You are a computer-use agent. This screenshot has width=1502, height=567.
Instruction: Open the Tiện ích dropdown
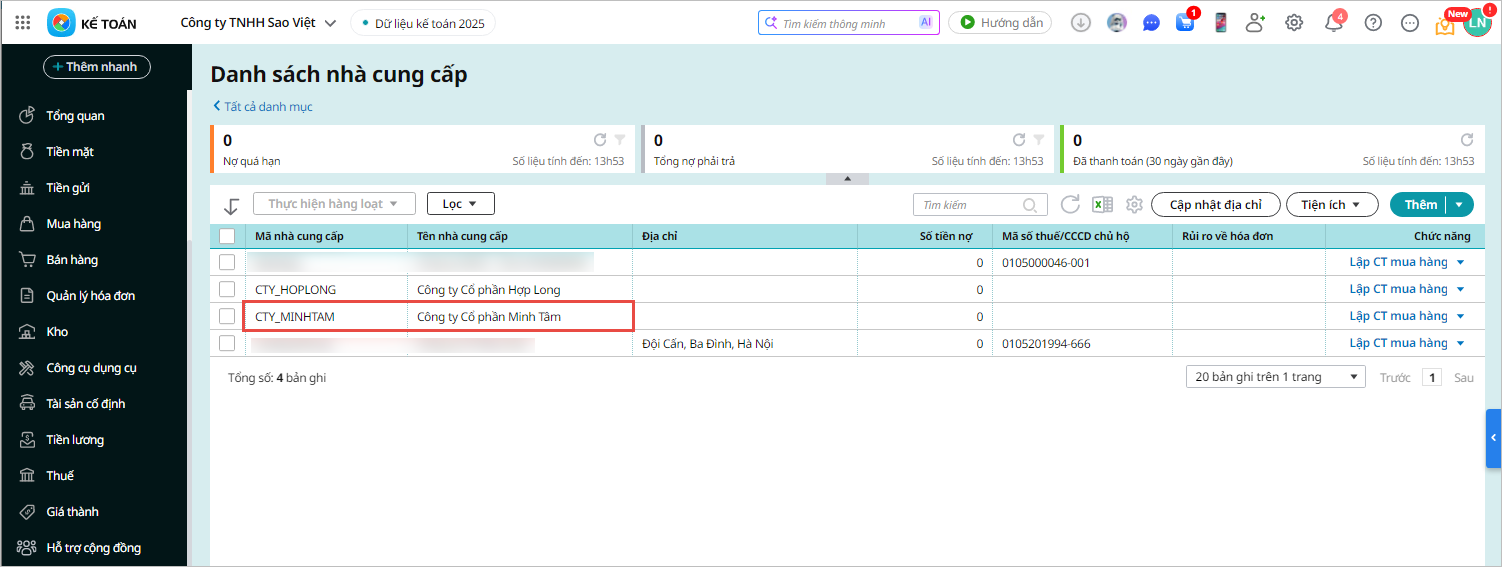coord(1331,205)
